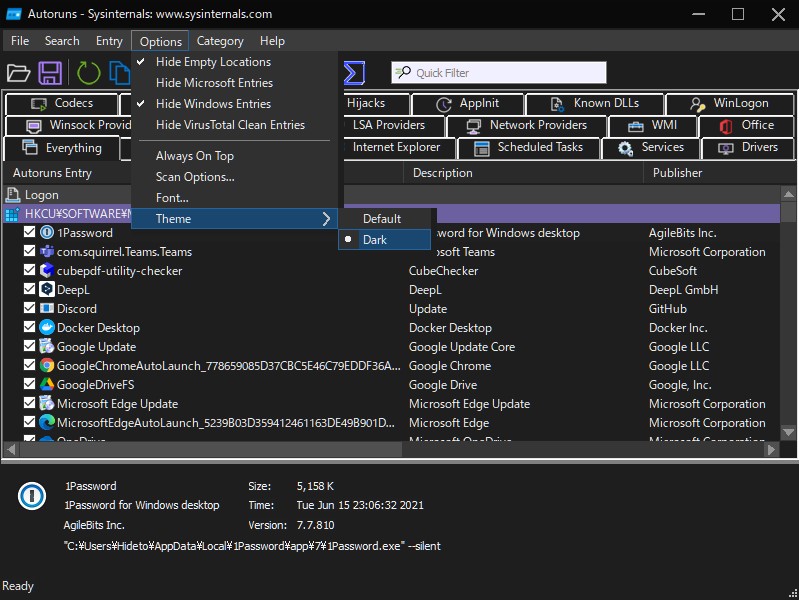Disable the DeepL autorun checkbox

click(x=30, y=289)
